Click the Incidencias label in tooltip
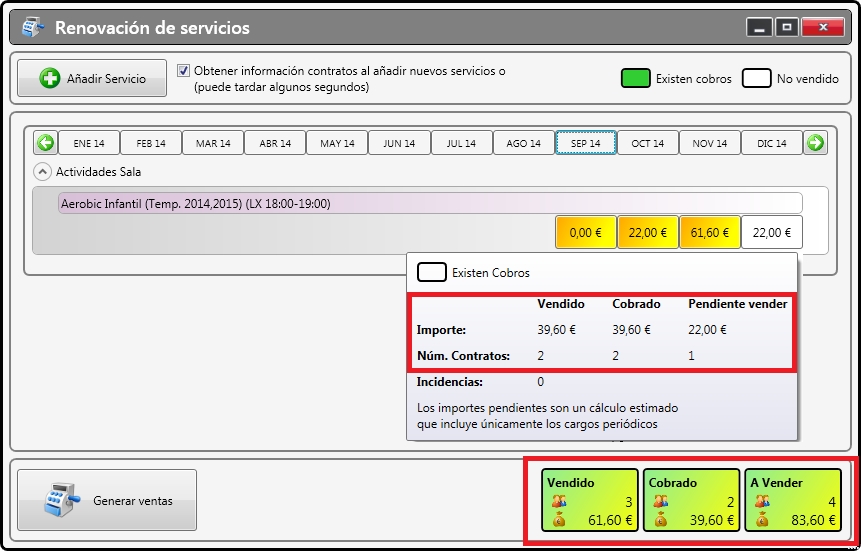The image size is (863, 553). (x=450, y=382)
